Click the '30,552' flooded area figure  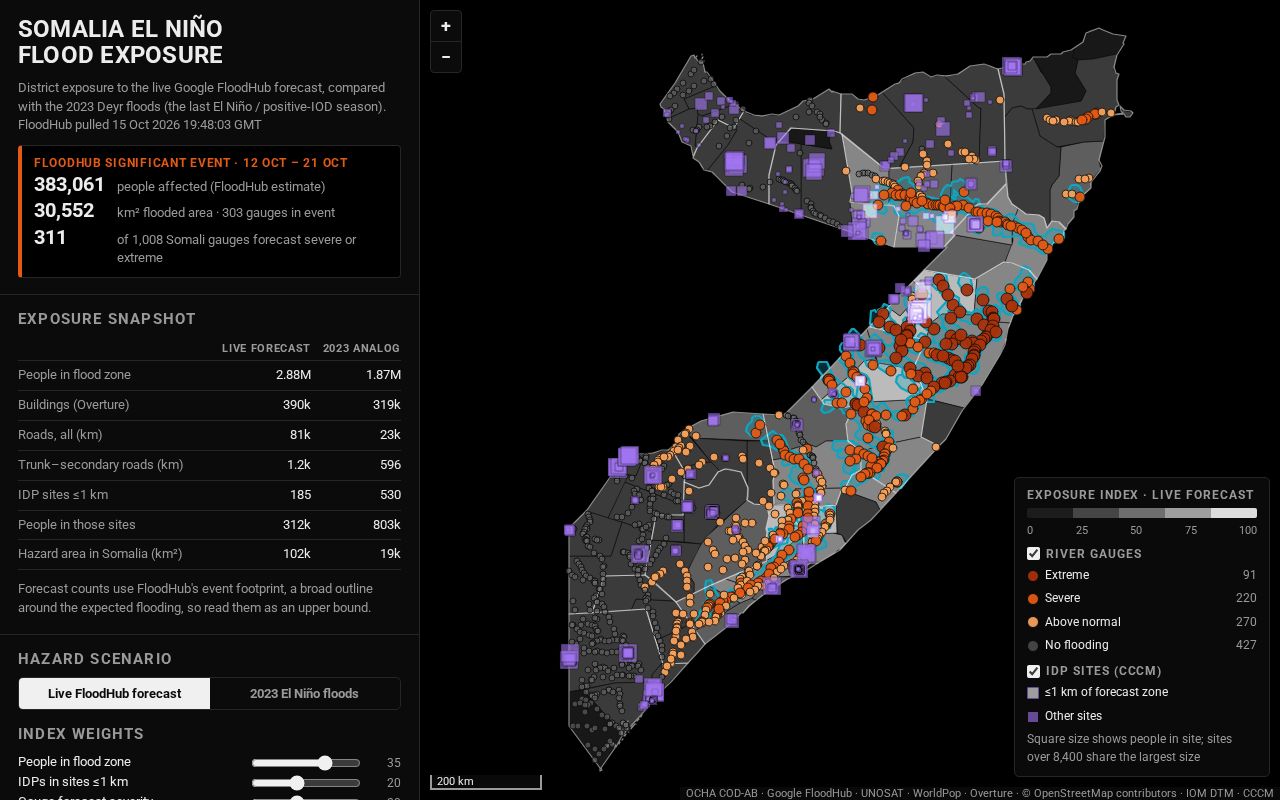click(x=64, y=210)
